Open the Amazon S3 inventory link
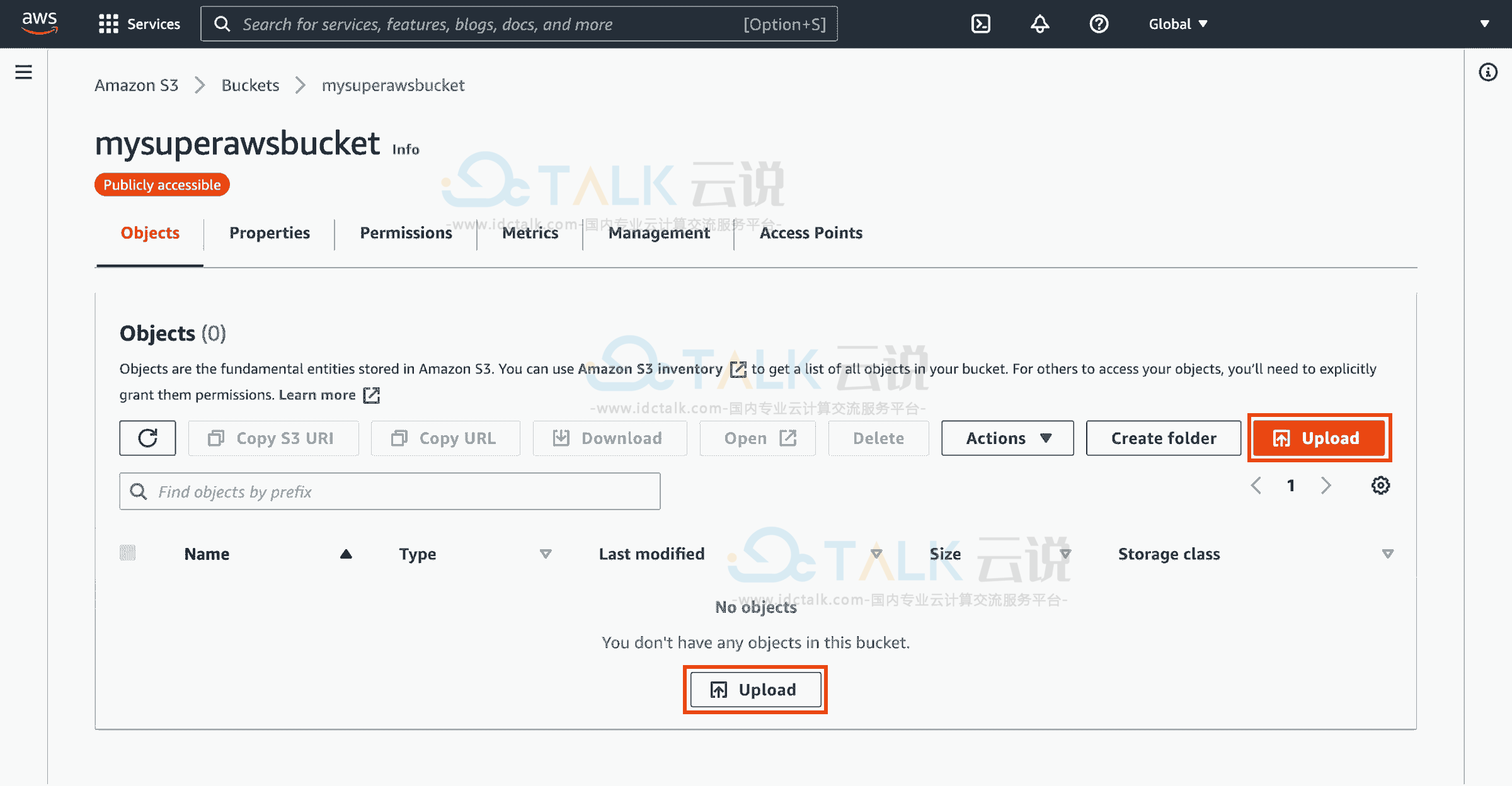Screen dimensions: 1512x786 click(x=661, y=369)
